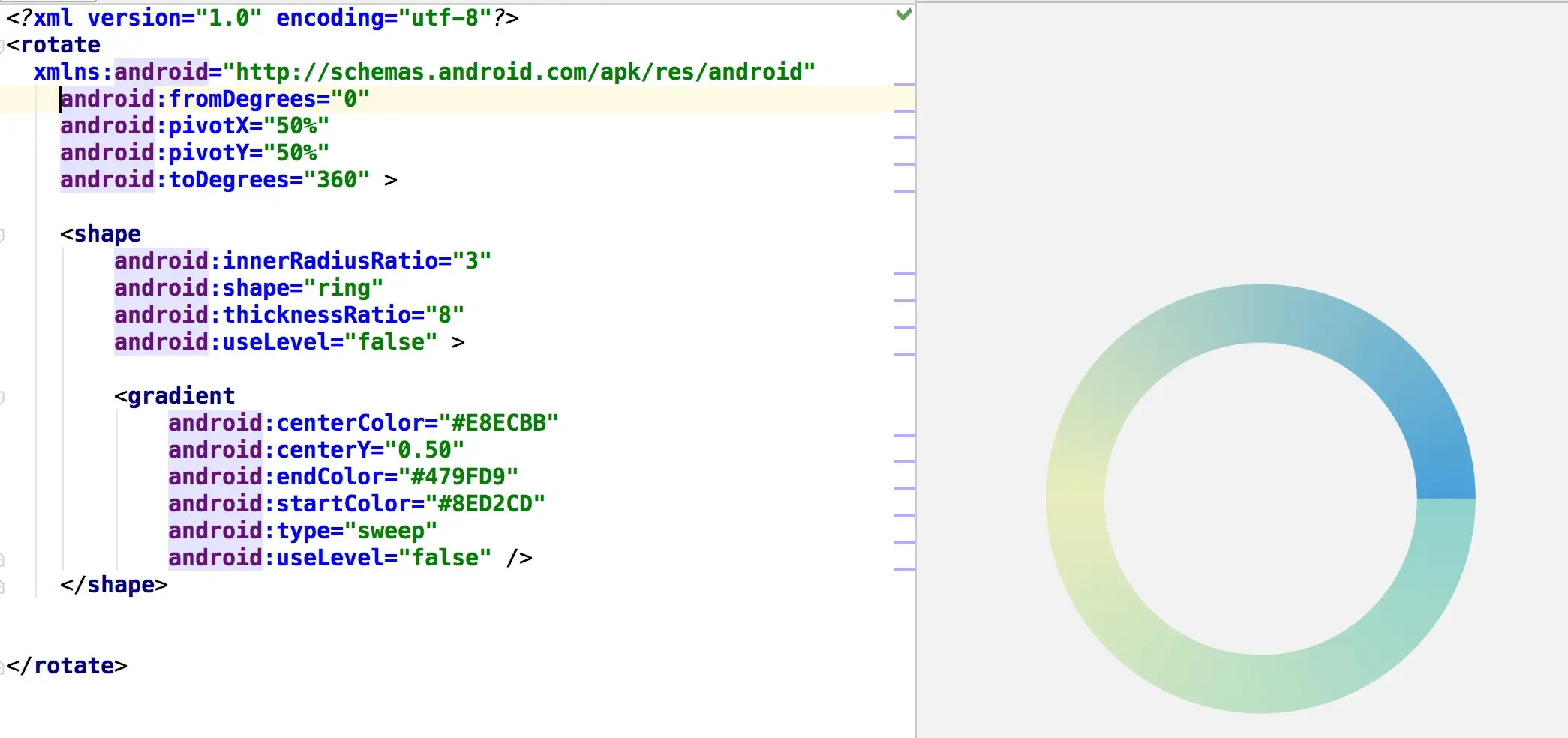Click the xmlns:android attribute name

point(121,72)
